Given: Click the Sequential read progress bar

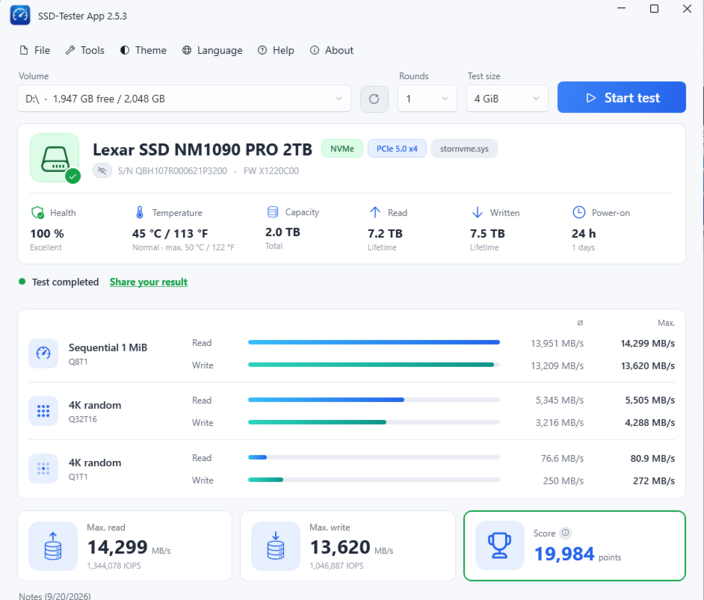Looking at the screenshot, I should coord(374,342).
